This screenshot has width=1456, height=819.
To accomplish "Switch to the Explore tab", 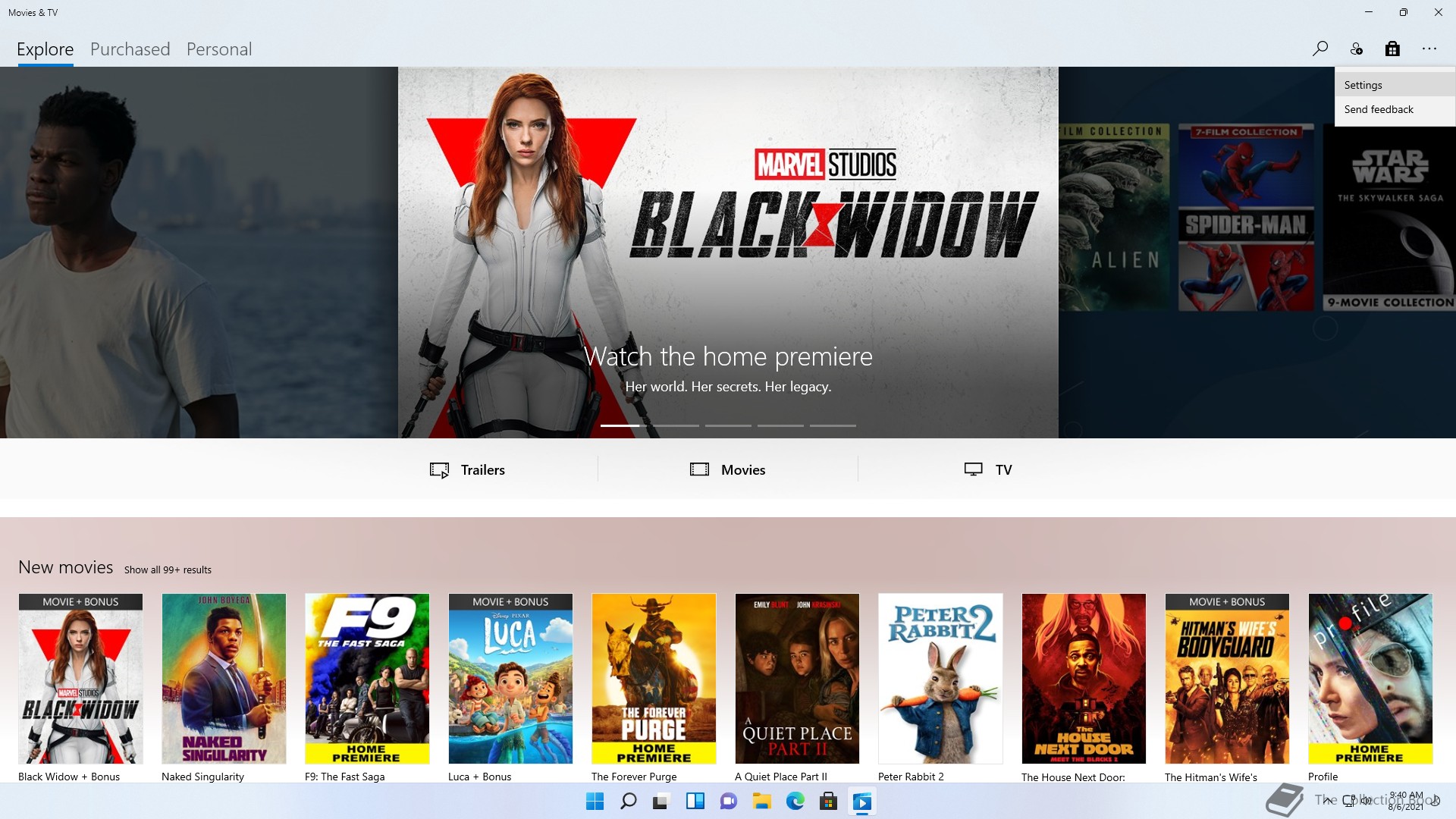I will tap(45, 49).
